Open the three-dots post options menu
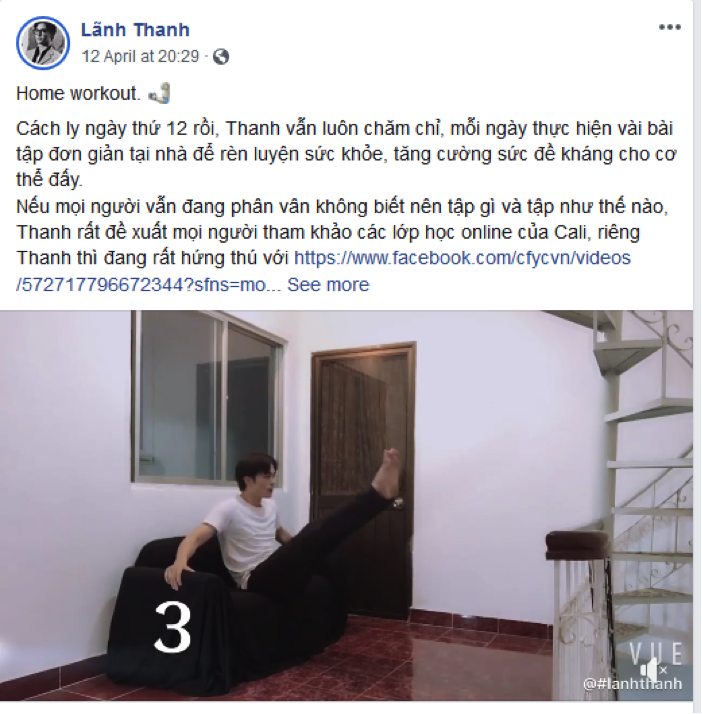The height and width of the screenshot is (714, 702). [x=669, y=27]
